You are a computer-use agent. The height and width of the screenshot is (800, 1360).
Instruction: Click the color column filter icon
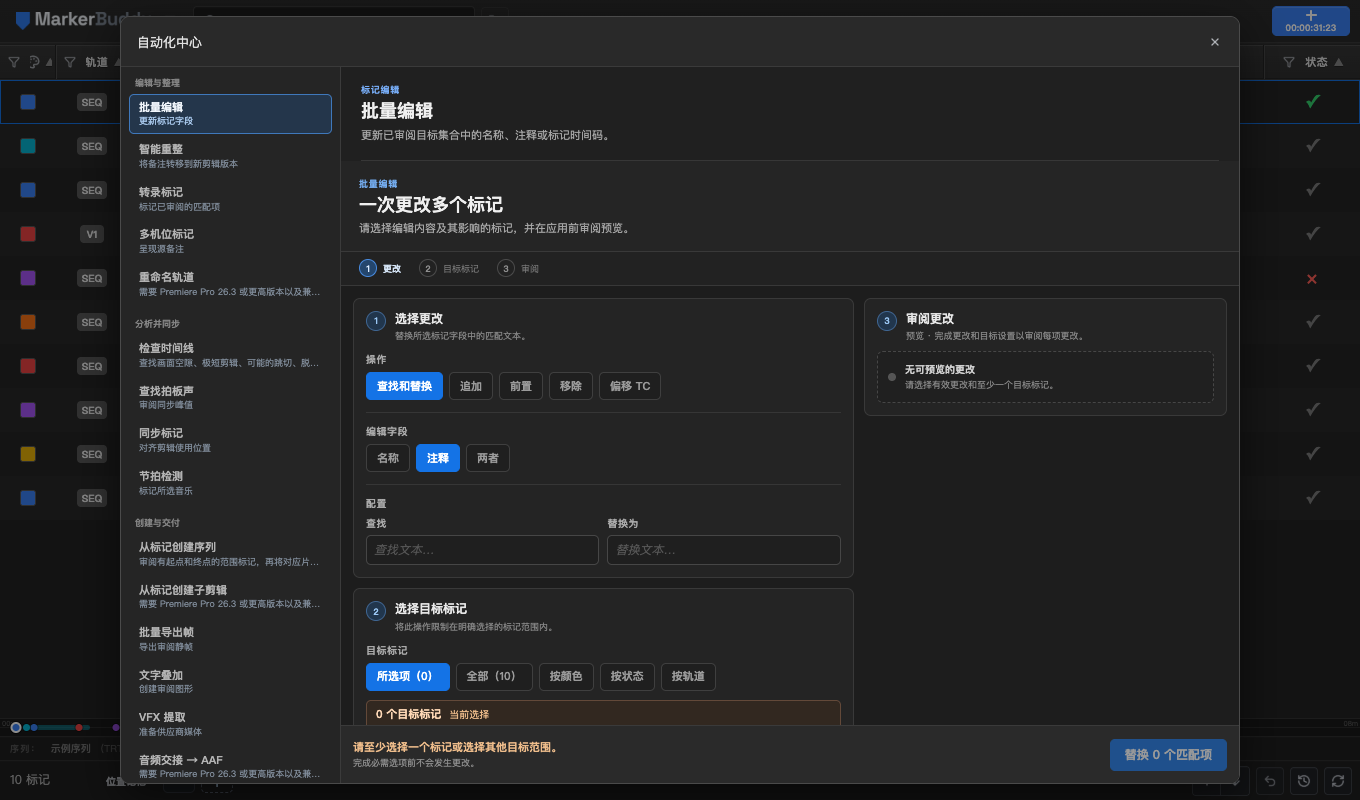pos(14,62)
